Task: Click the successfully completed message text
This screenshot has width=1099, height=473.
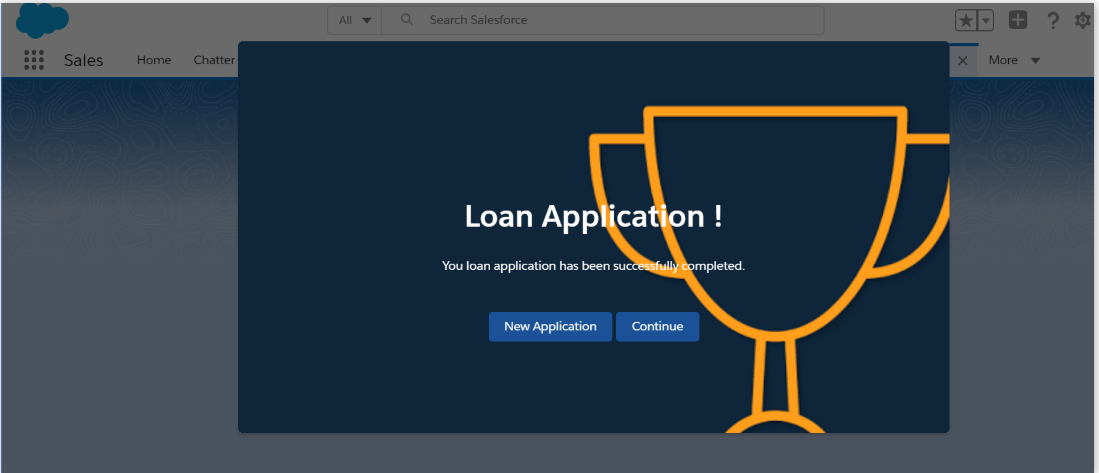Action: (x=593, y=266)
